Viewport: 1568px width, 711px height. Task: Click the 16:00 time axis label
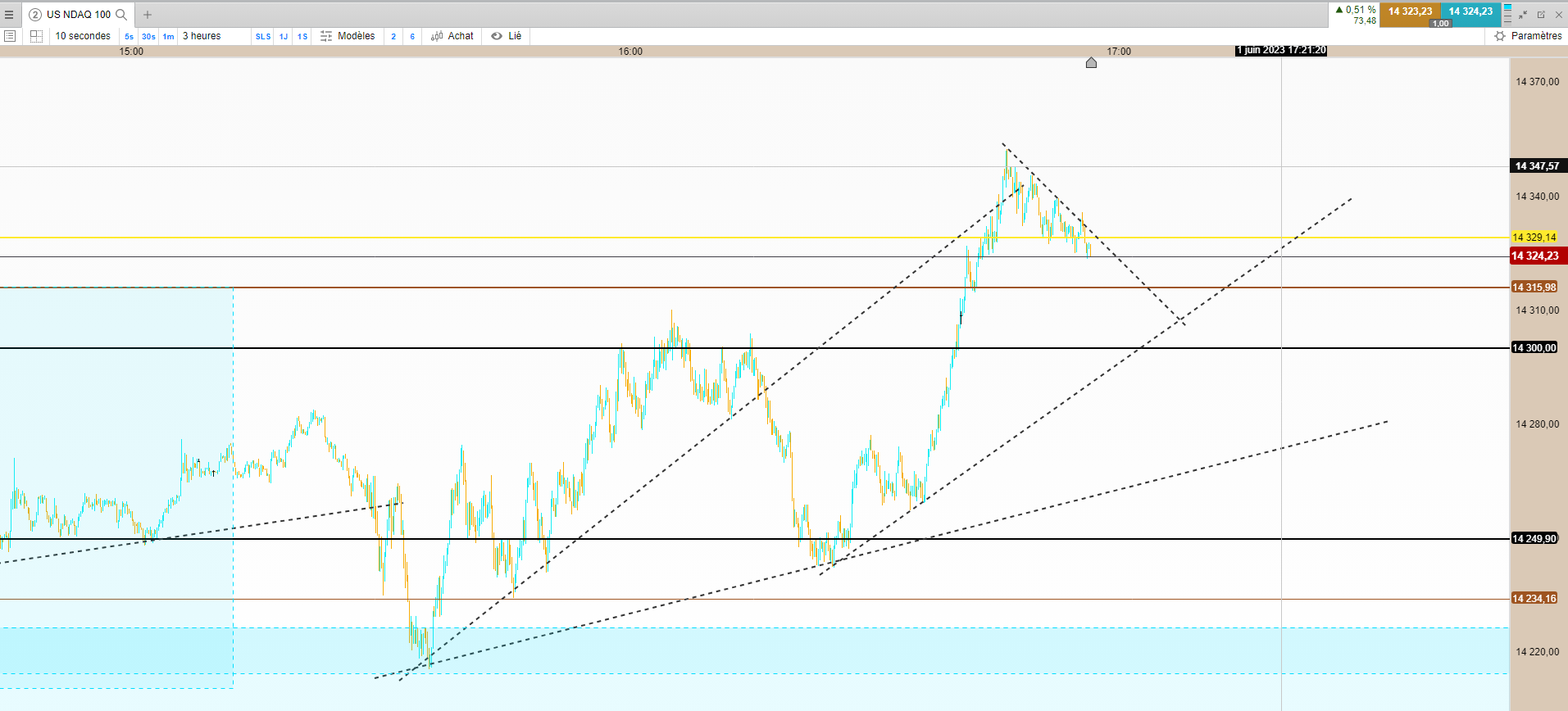(x=630, y=52)
